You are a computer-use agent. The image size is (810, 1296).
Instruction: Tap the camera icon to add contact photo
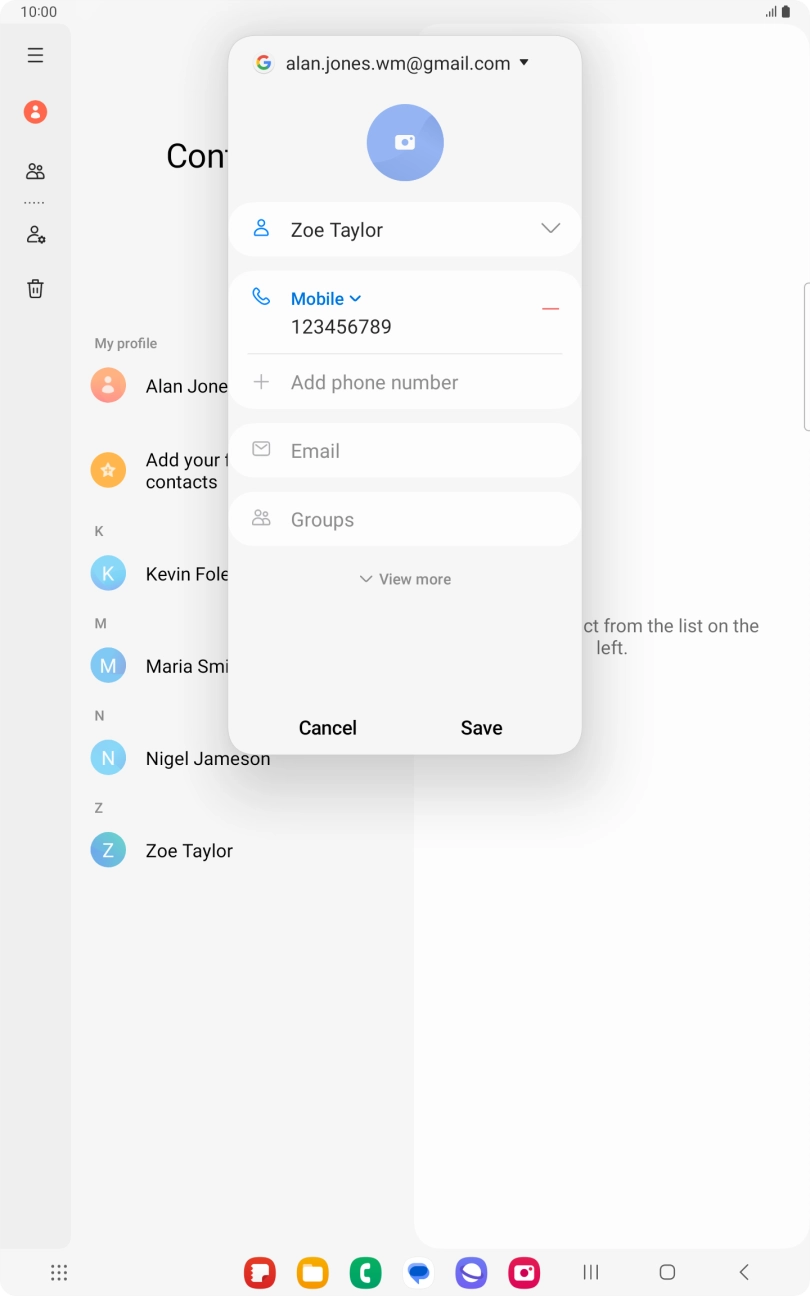click(405, 143)
